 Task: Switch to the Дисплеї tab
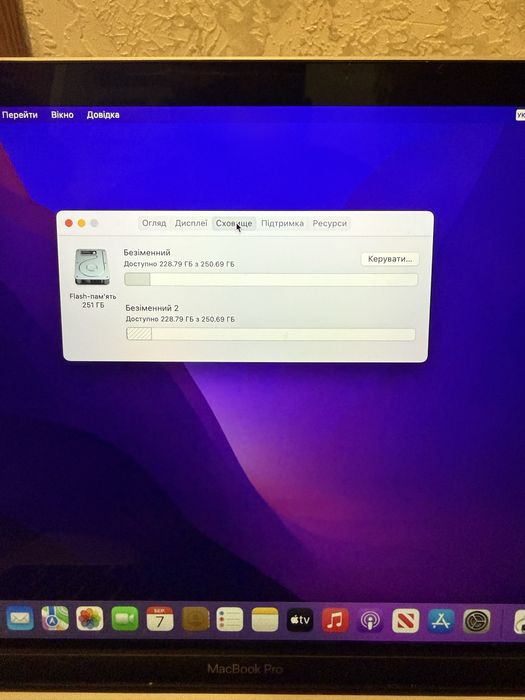pyautogui.click(x=191, y=223)
